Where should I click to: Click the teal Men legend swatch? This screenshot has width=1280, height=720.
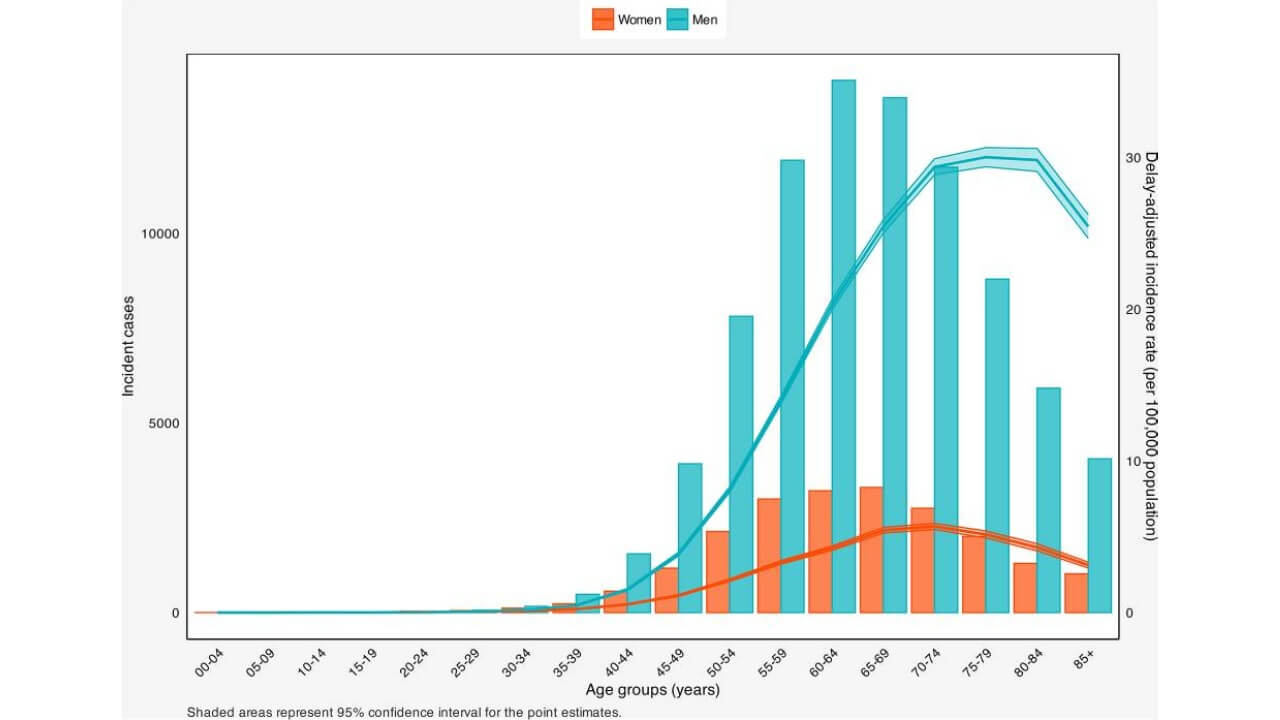pos(678,20)
